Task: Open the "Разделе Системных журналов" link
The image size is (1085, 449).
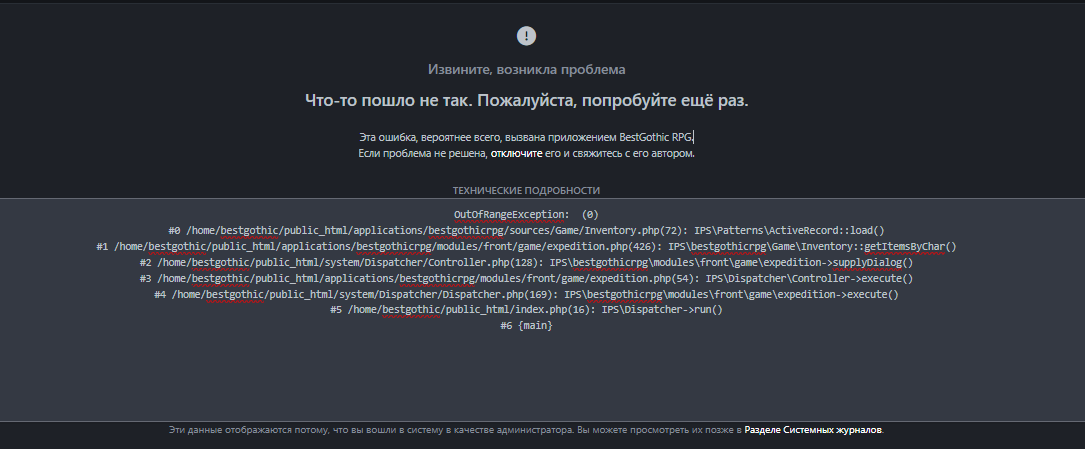Action: (813, 430)
